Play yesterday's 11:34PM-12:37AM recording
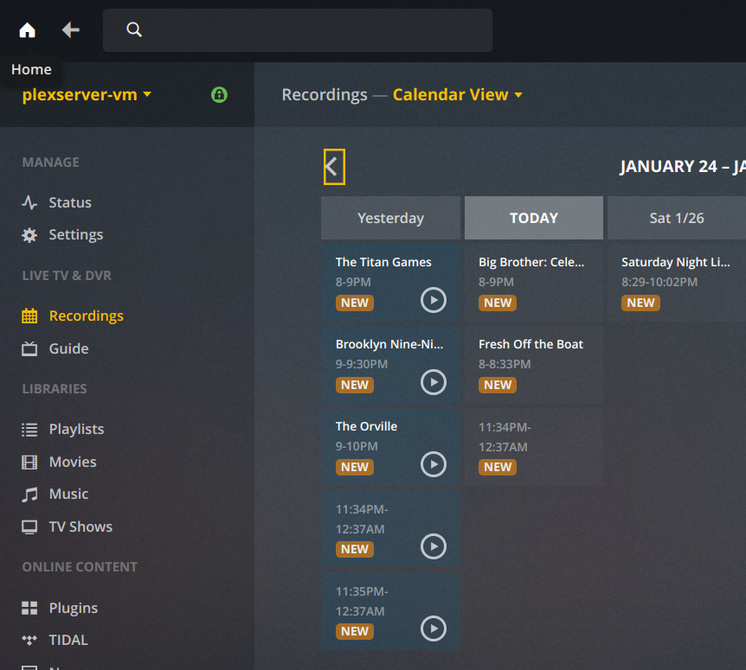746x670 pixels. click(433, 546)
